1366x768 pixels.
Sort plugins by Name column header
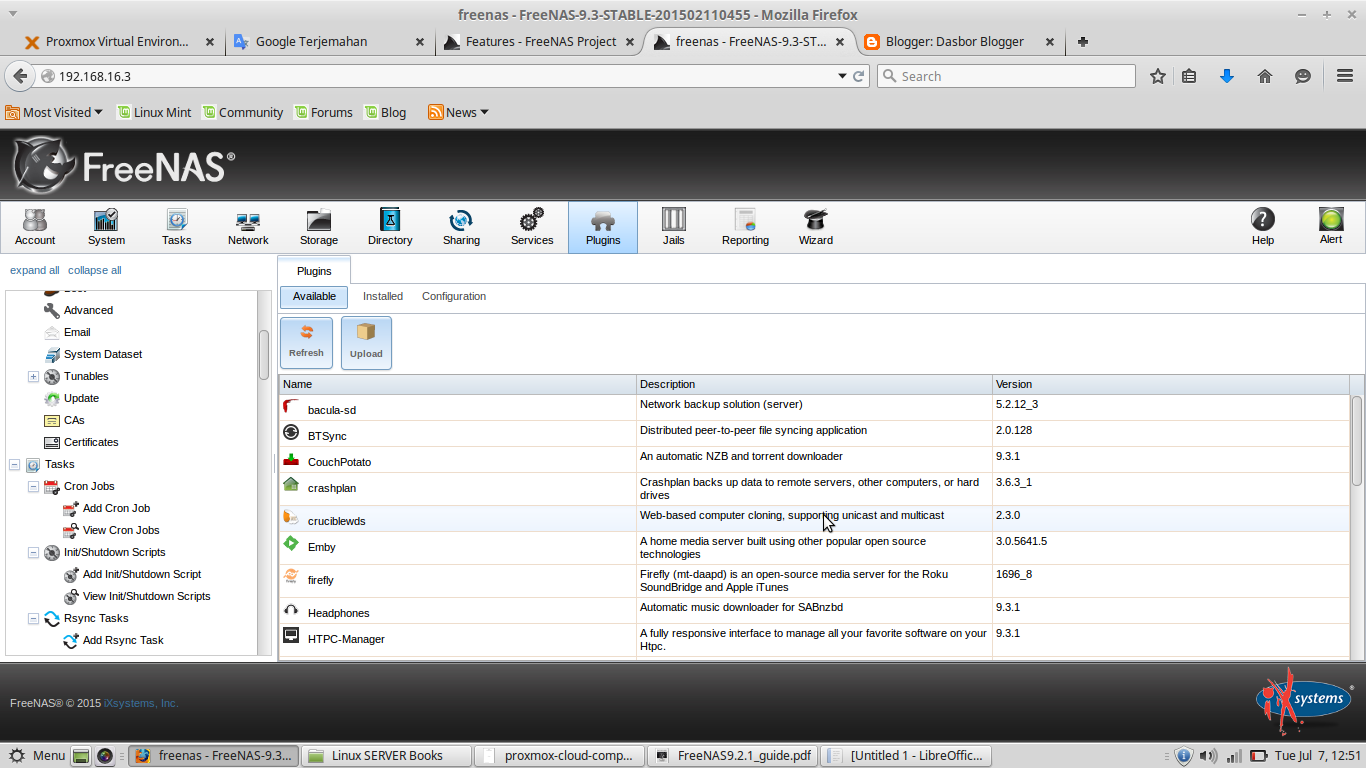(458, 384)
